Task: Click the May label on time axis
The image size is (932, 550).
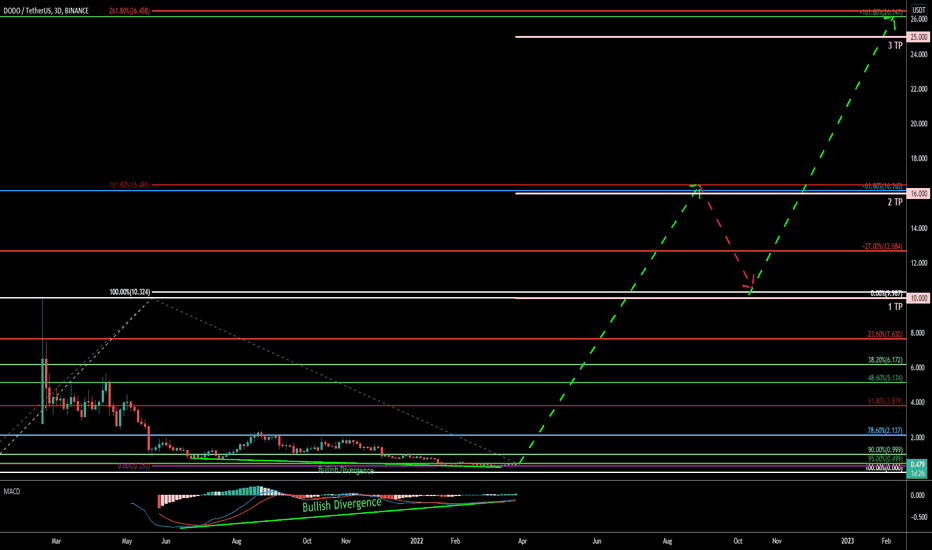Action: 127,541
